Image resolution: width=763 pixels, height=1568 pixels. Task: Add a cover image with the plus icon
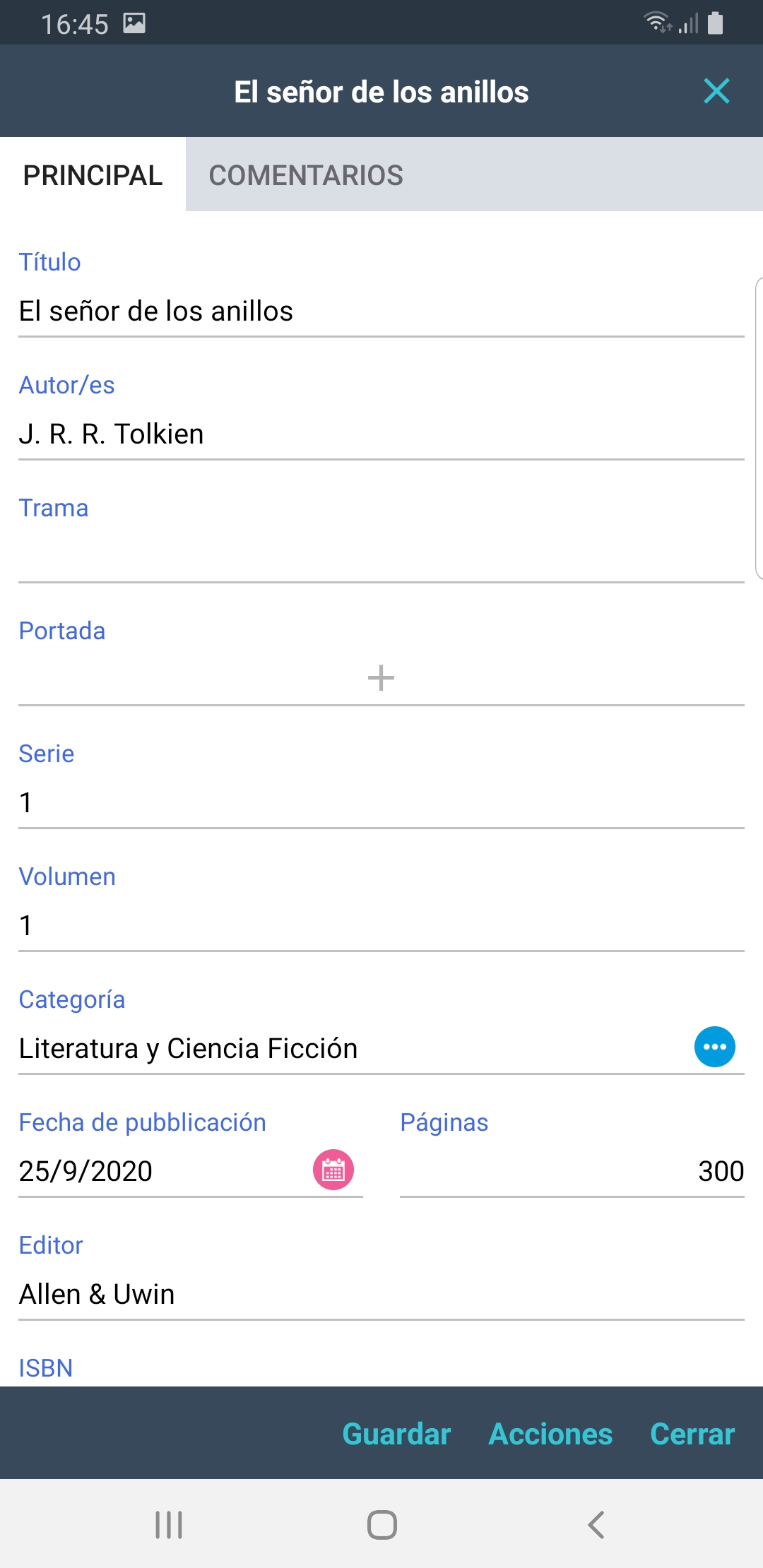coord(381,678)
